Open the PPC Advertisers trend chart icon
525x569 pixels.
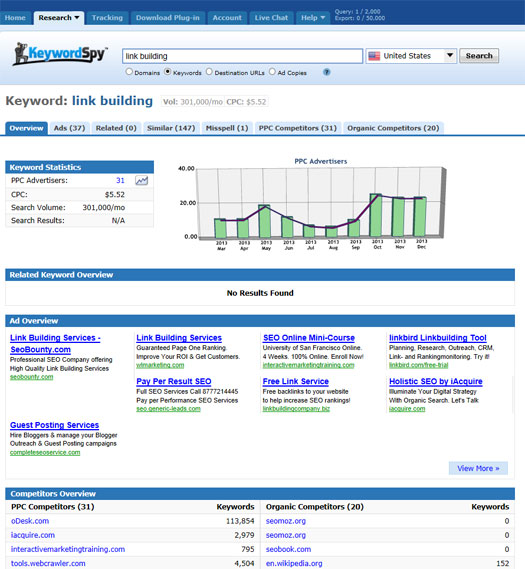[141, 180]
